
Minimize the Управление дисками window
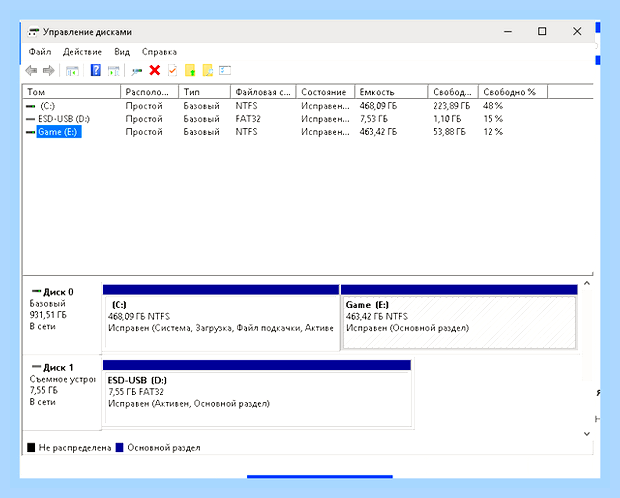508,31
